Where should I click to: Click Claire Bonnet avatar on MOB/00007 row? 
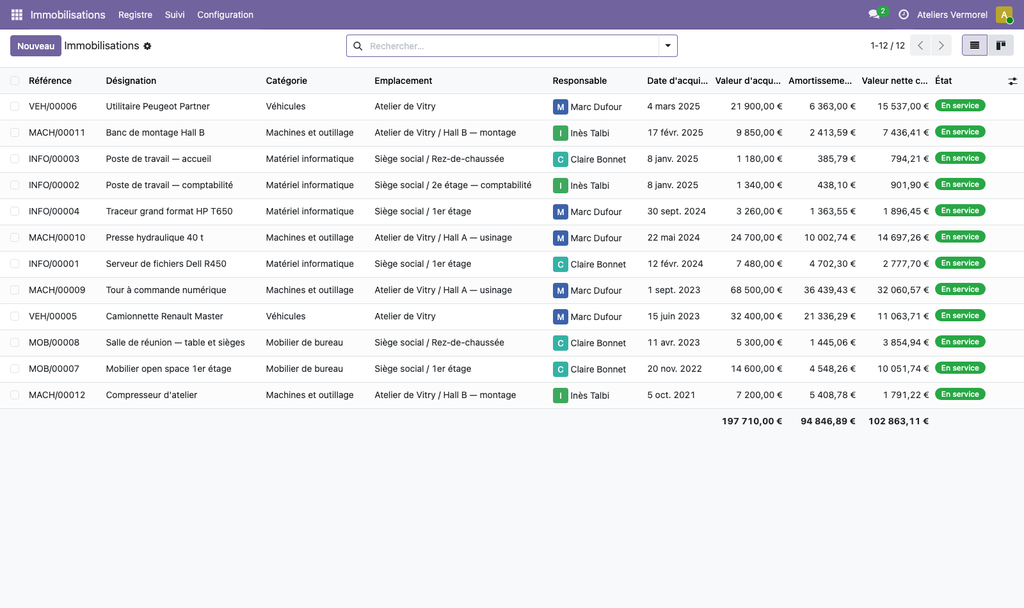[560, 370]
